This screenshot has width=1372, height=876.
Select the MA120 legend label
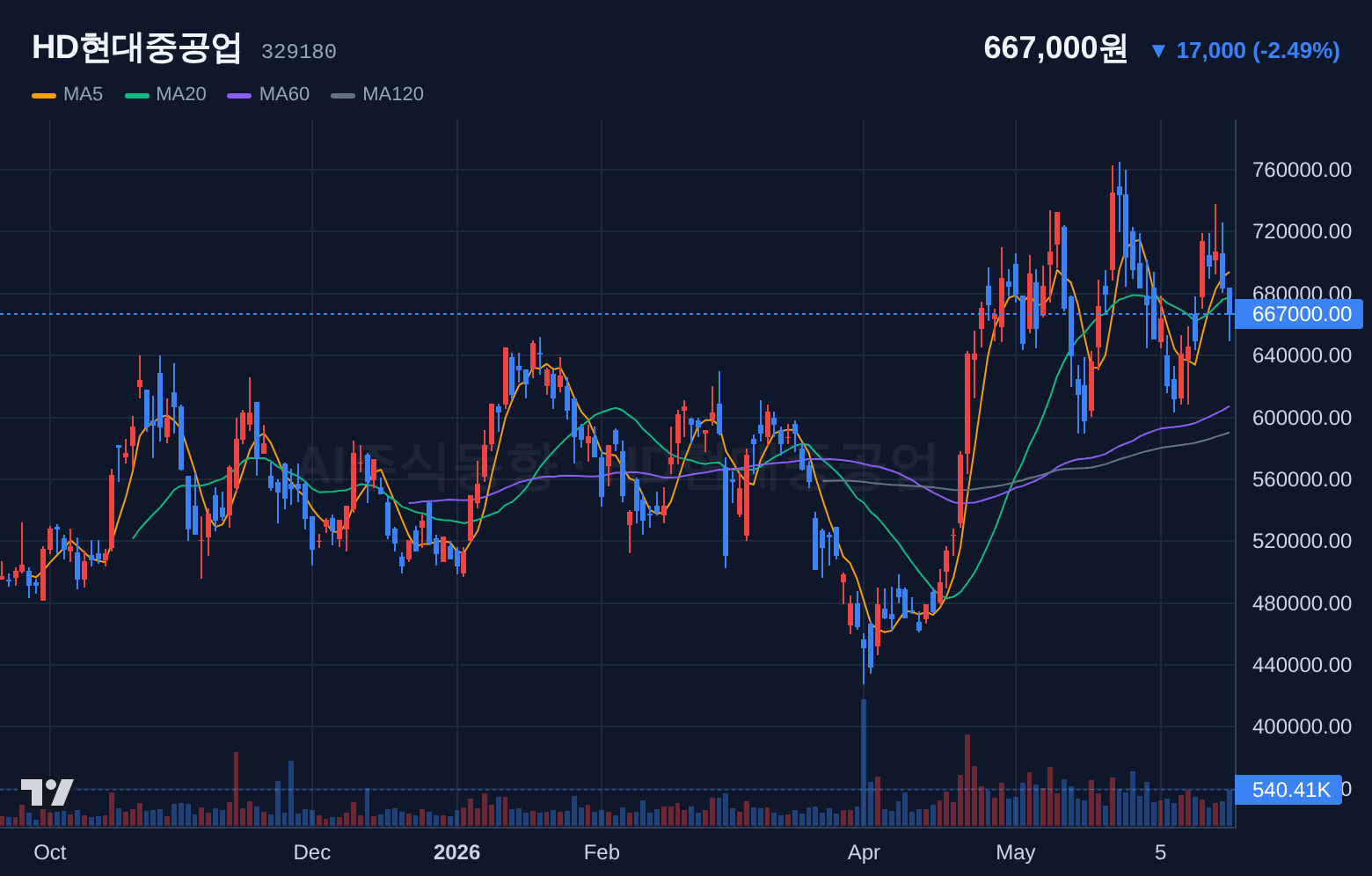tap(393, 94)
